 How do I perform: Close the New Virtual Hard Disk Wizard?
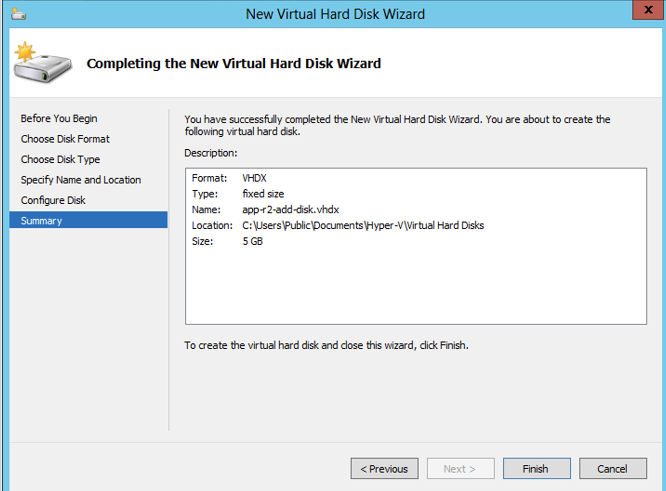[x=648, y=10]
